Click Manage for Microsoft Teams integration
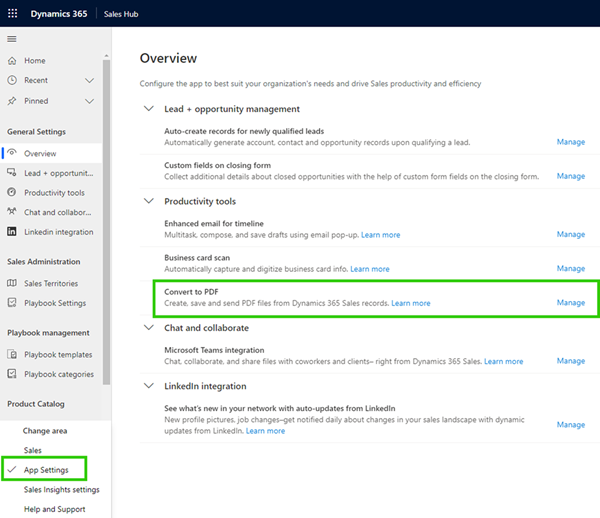Image resolution: width=600 pixels, height=518 pixels. point(570,361)
